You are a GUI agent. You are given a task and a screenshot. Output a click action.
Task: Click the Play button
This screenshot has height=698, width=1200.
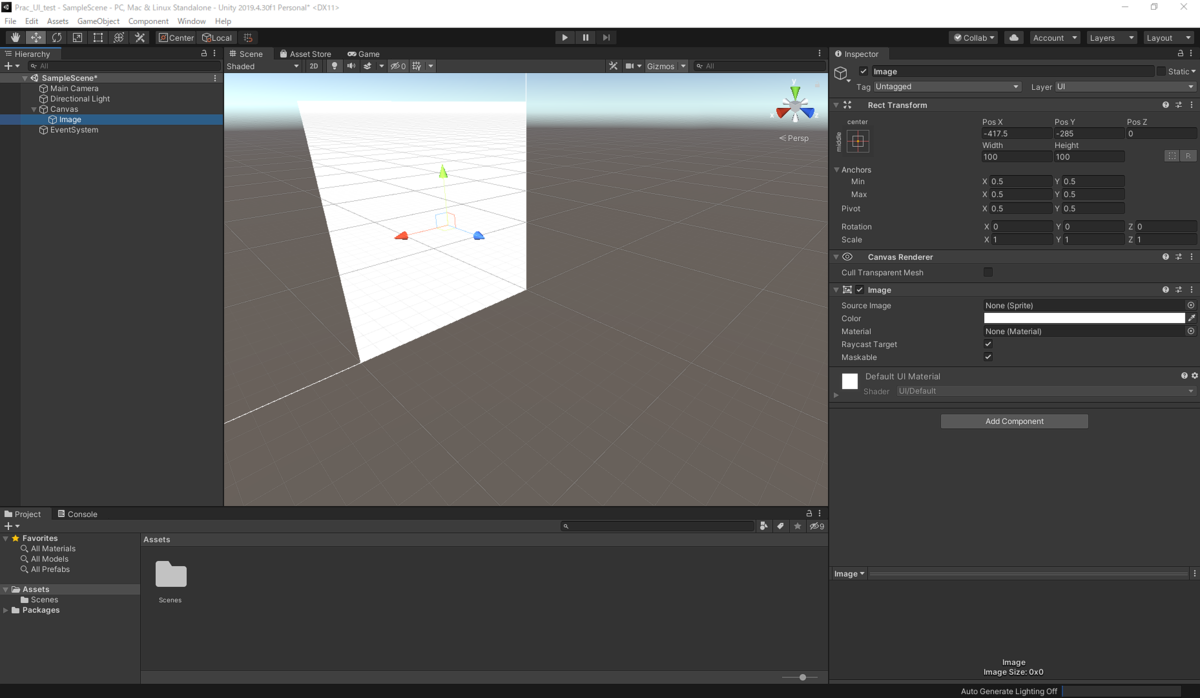click(565, 37)
